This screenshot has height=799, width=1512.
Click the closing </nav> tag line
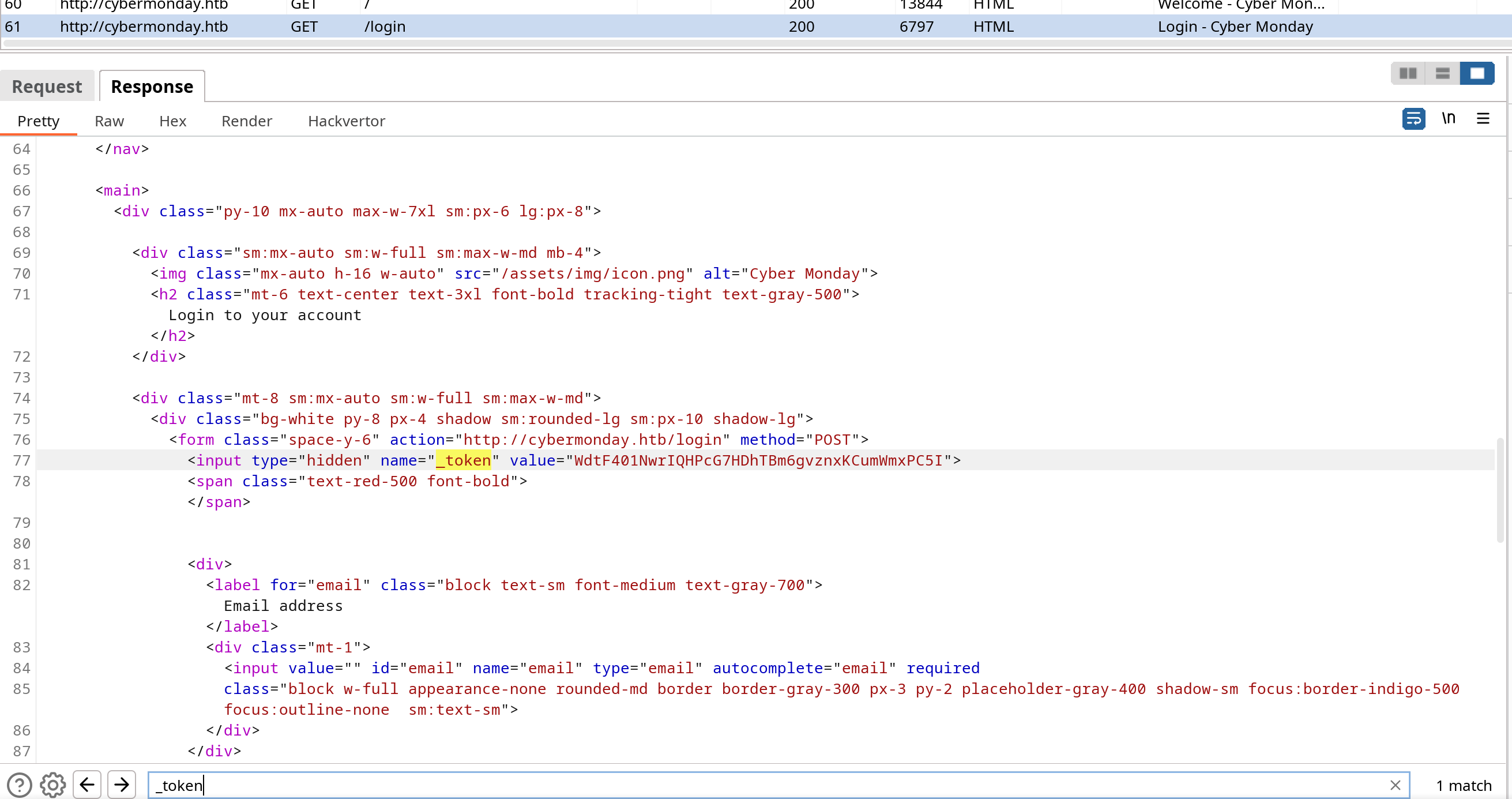[x=122, y=149]
